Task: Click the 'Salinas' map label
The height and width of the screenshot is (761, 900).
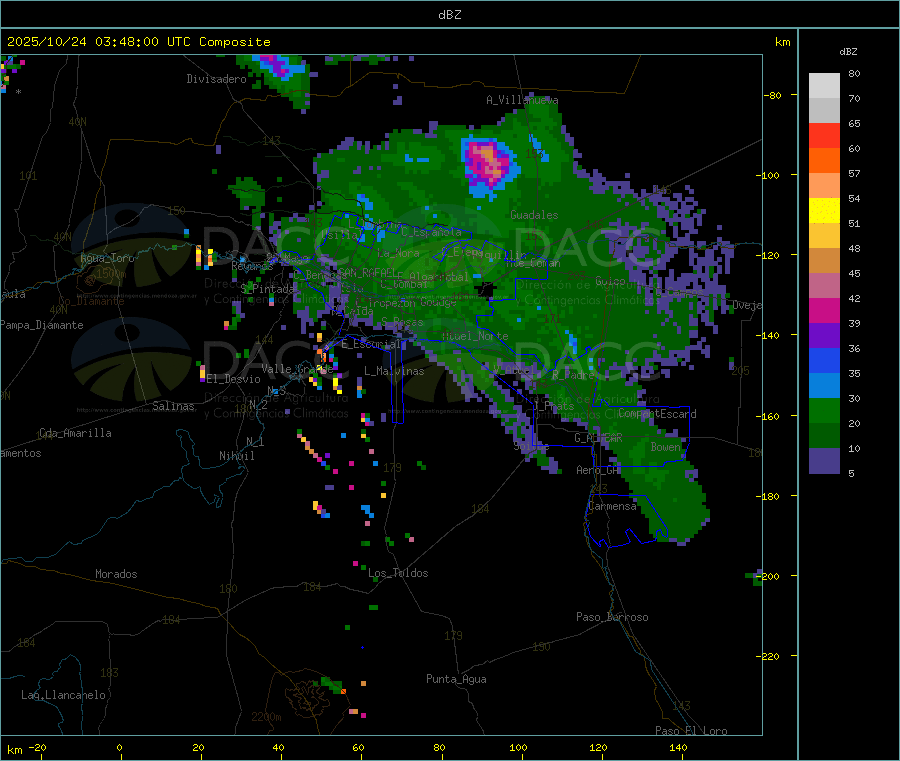Action: (x=173, y=406)
